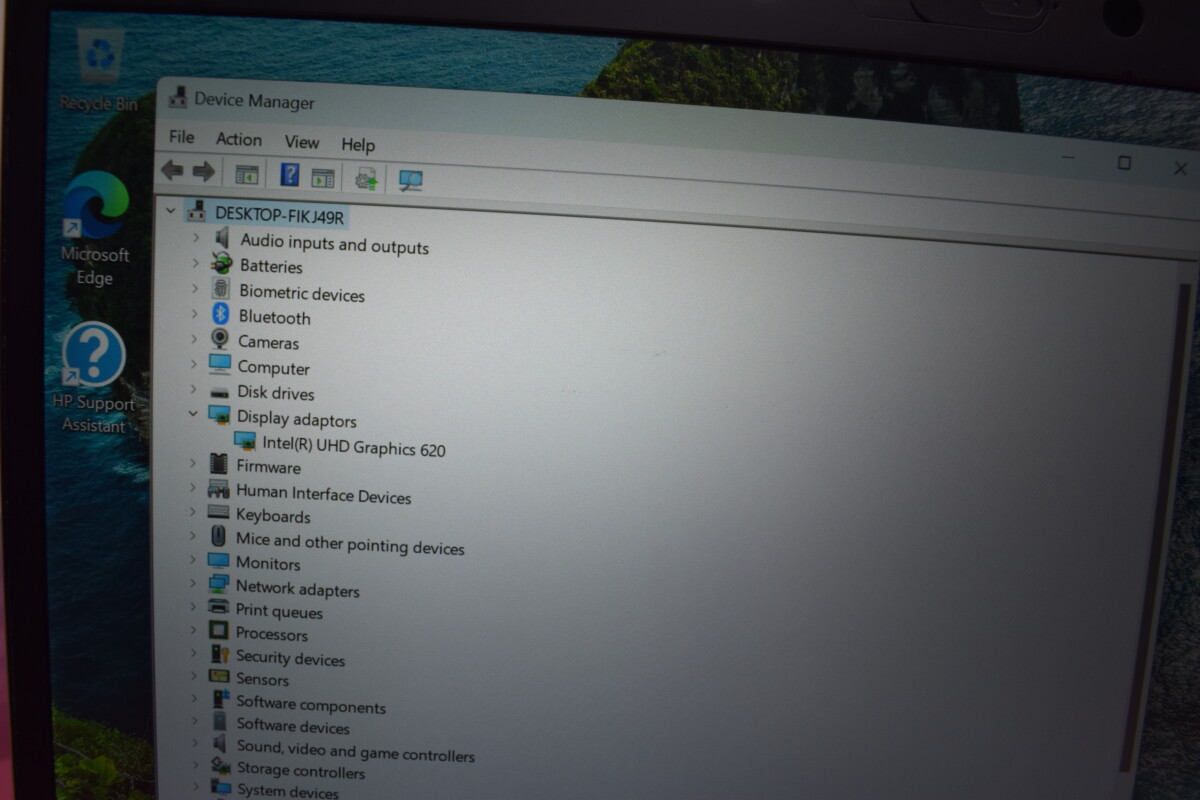1200x800 pixels.
Task: Click the Cameras category icon
Action: (220, 340)
